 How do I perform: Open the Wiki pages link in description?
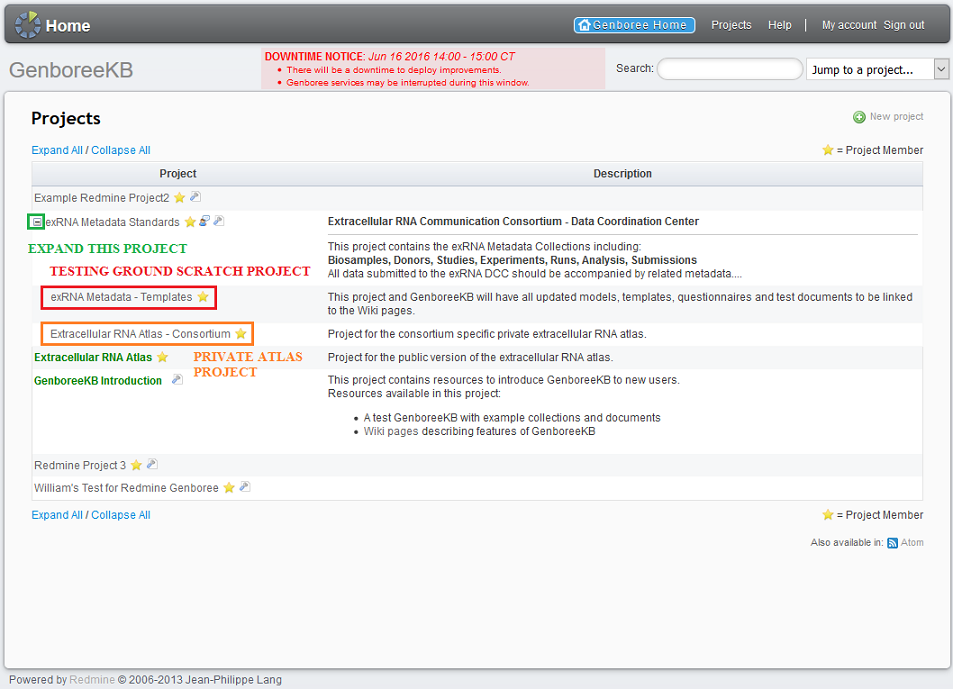coord(390,431)
